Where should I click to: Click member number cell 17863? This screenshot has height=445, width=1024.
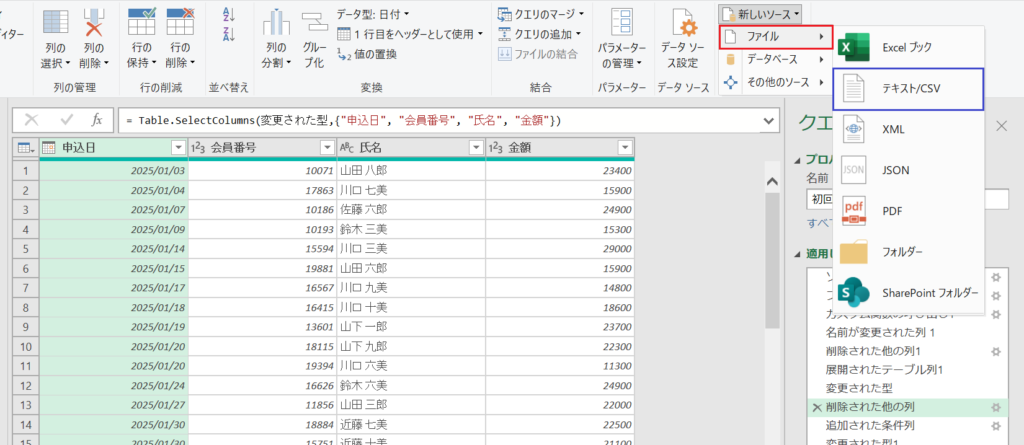point(263,191)
